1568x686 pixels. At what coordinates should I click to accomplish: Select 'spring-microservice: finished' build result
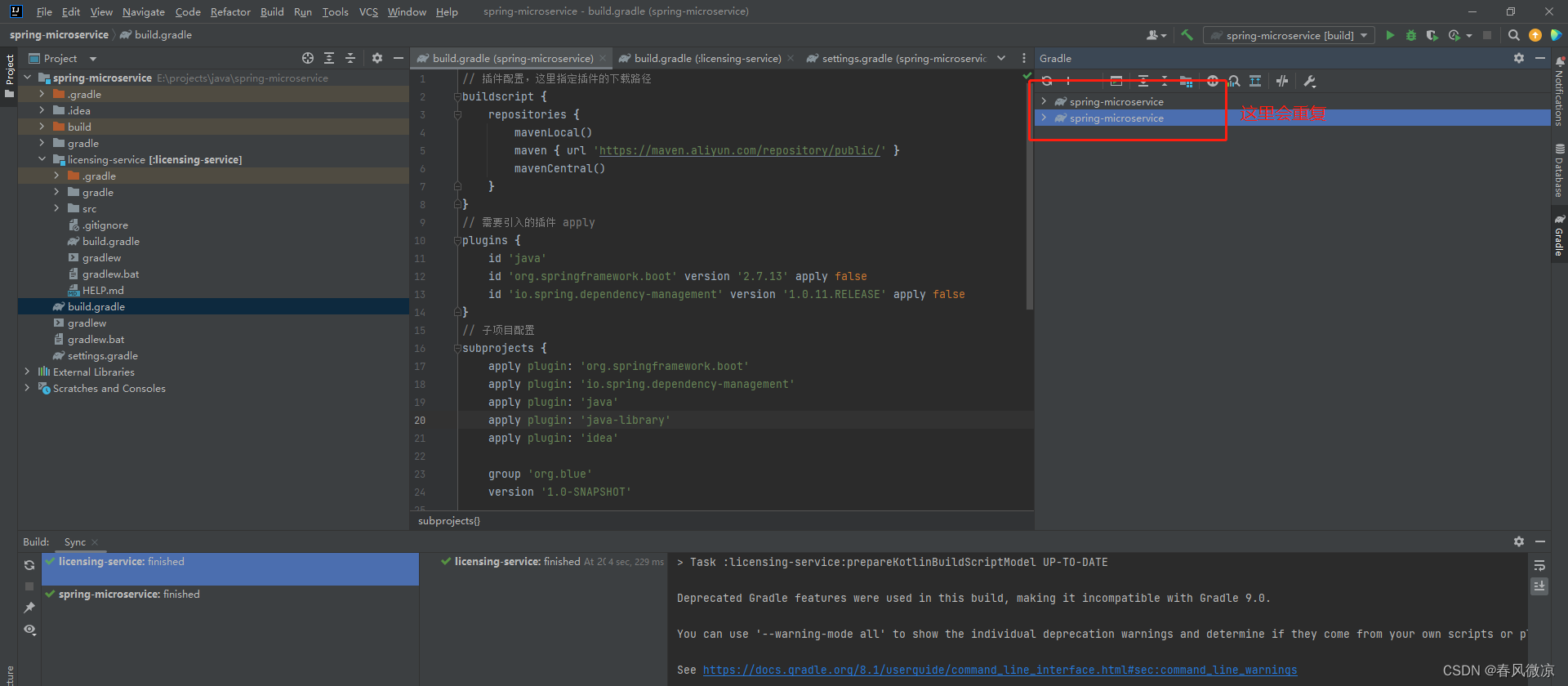tap(230, 594)
